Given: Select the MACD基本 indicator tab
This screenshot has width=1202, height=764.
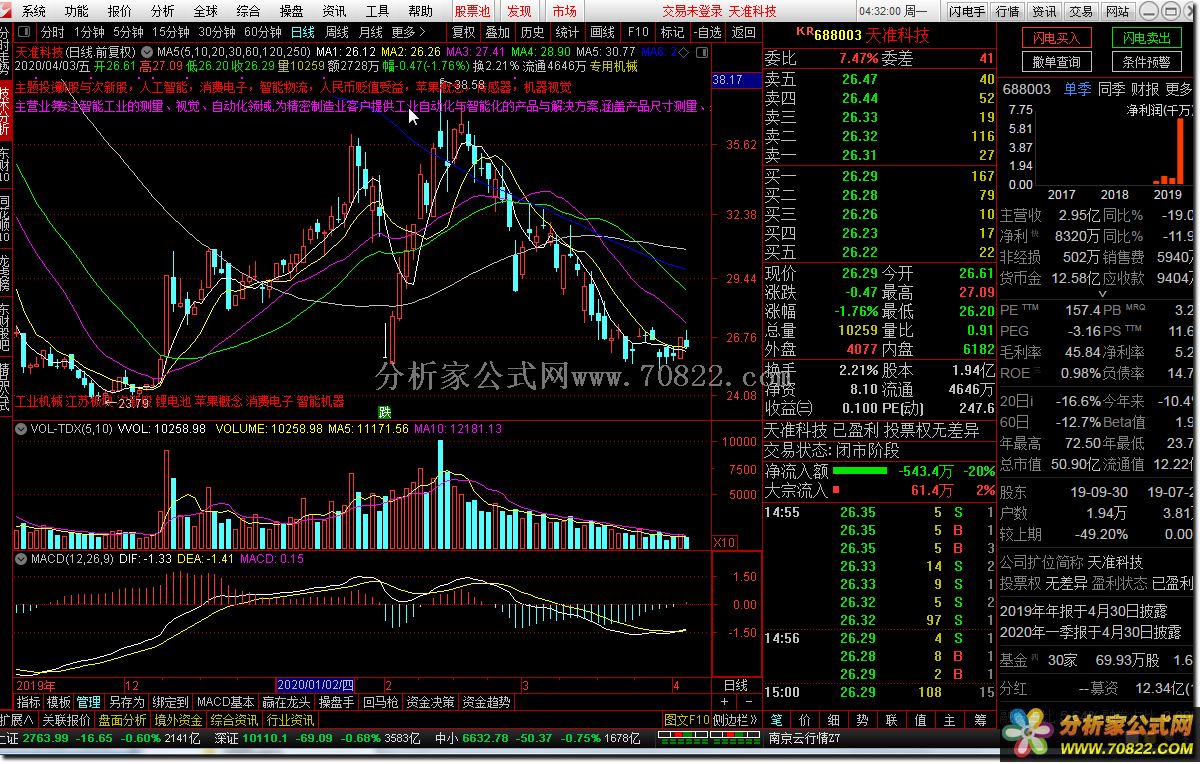Looking at the screenshot, I should 225,702.
